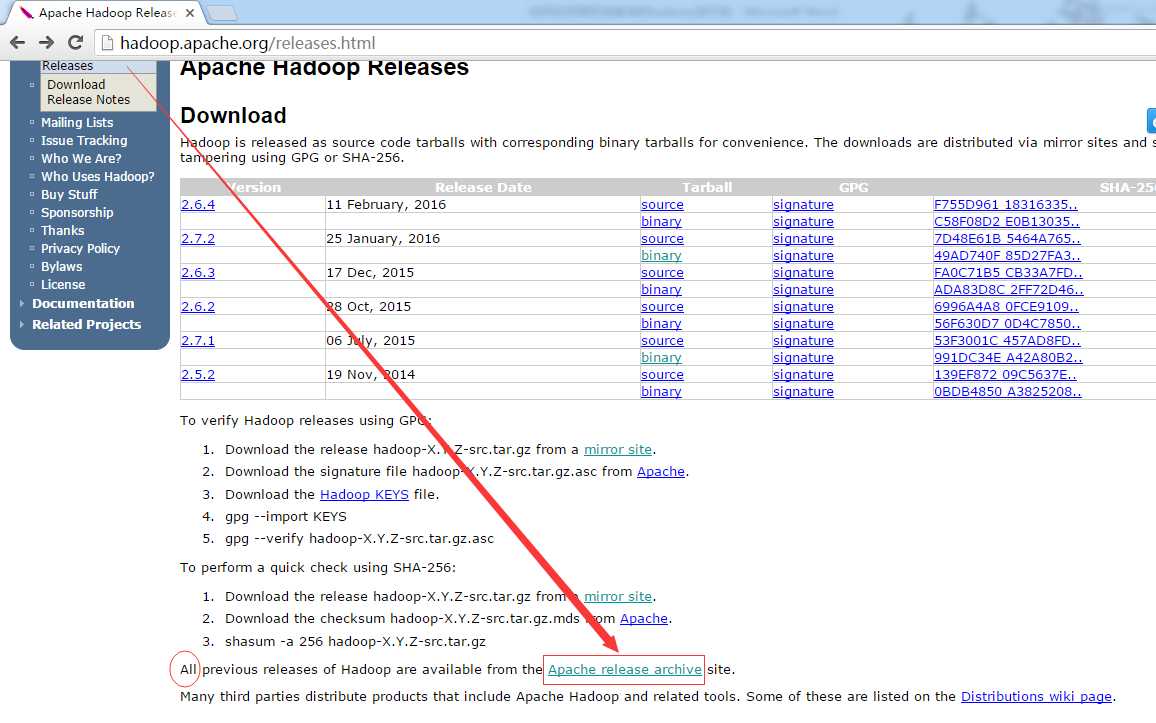Open Issue Tracking in the sidebar
The height and width of the screenshot is (723, 1156).
tap(84, 140)
